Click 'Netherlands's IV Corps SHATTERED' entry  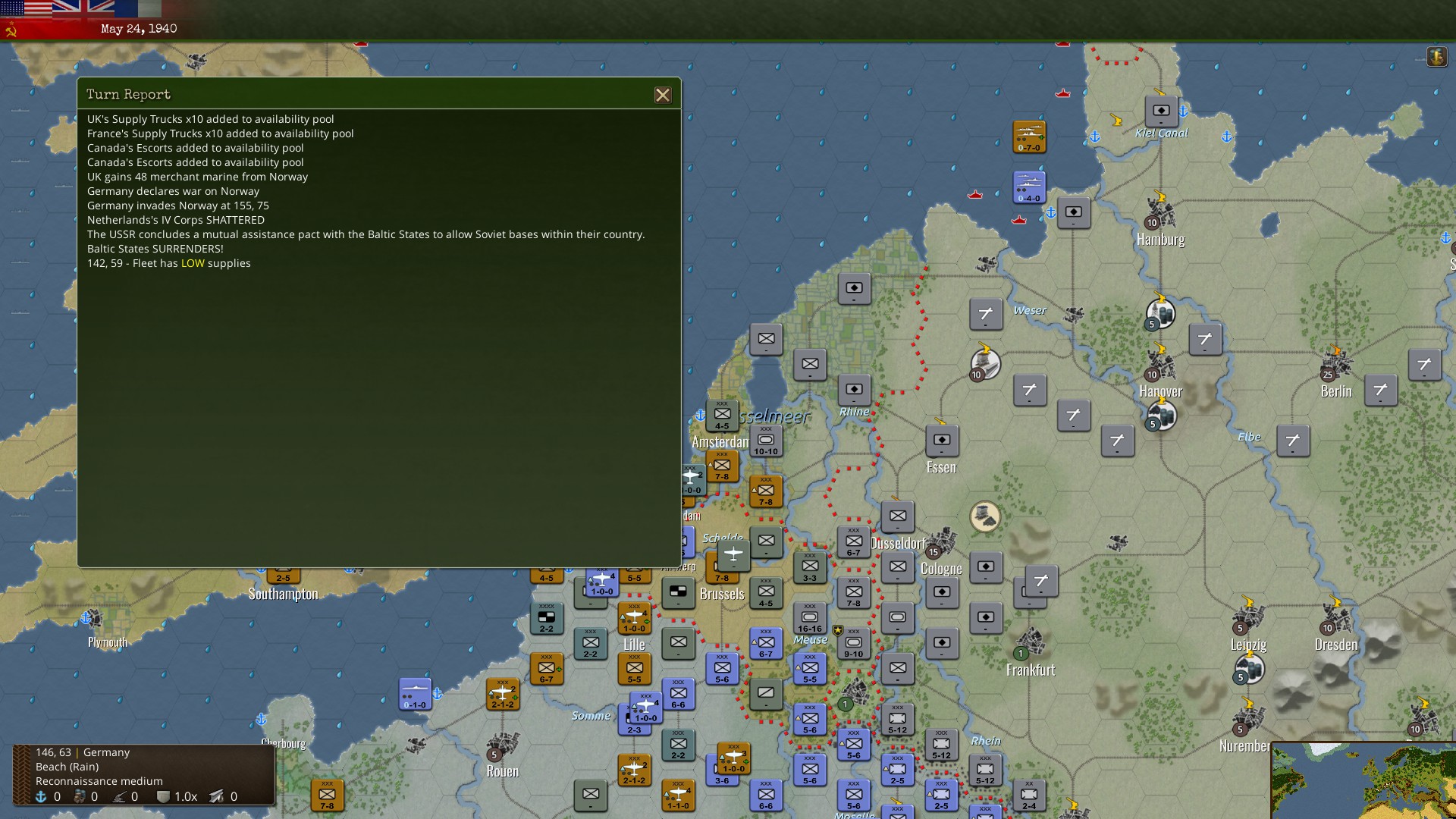(x=176, y=220)
